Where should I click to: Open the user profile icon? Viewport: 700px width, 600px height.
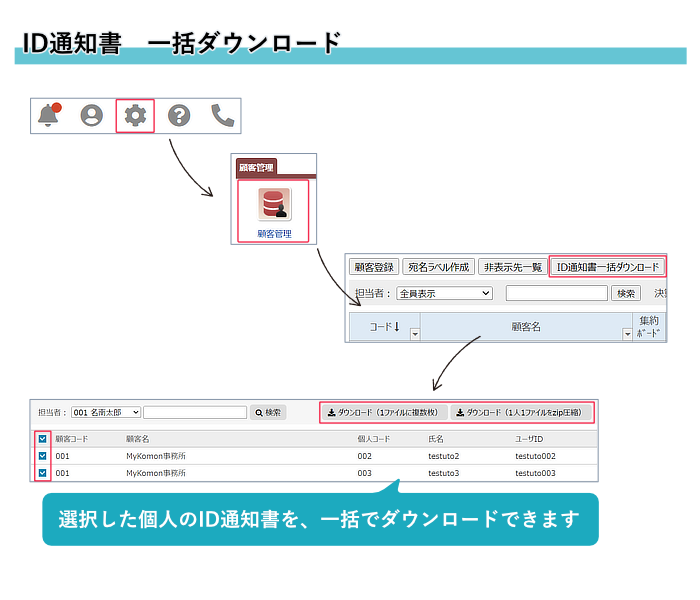92,116
